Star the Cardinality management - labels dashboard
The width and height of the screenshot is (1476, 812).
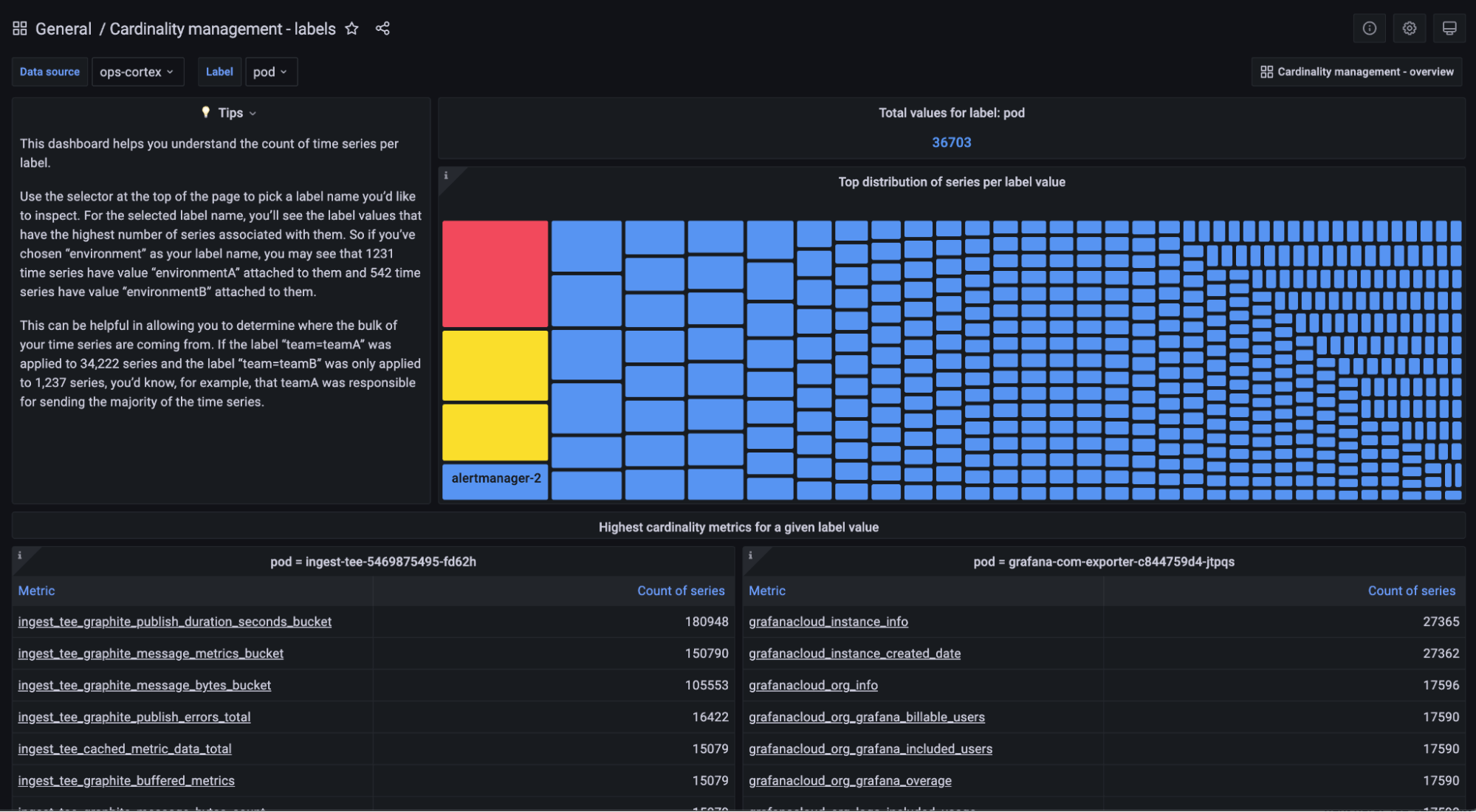pos(352,28)
